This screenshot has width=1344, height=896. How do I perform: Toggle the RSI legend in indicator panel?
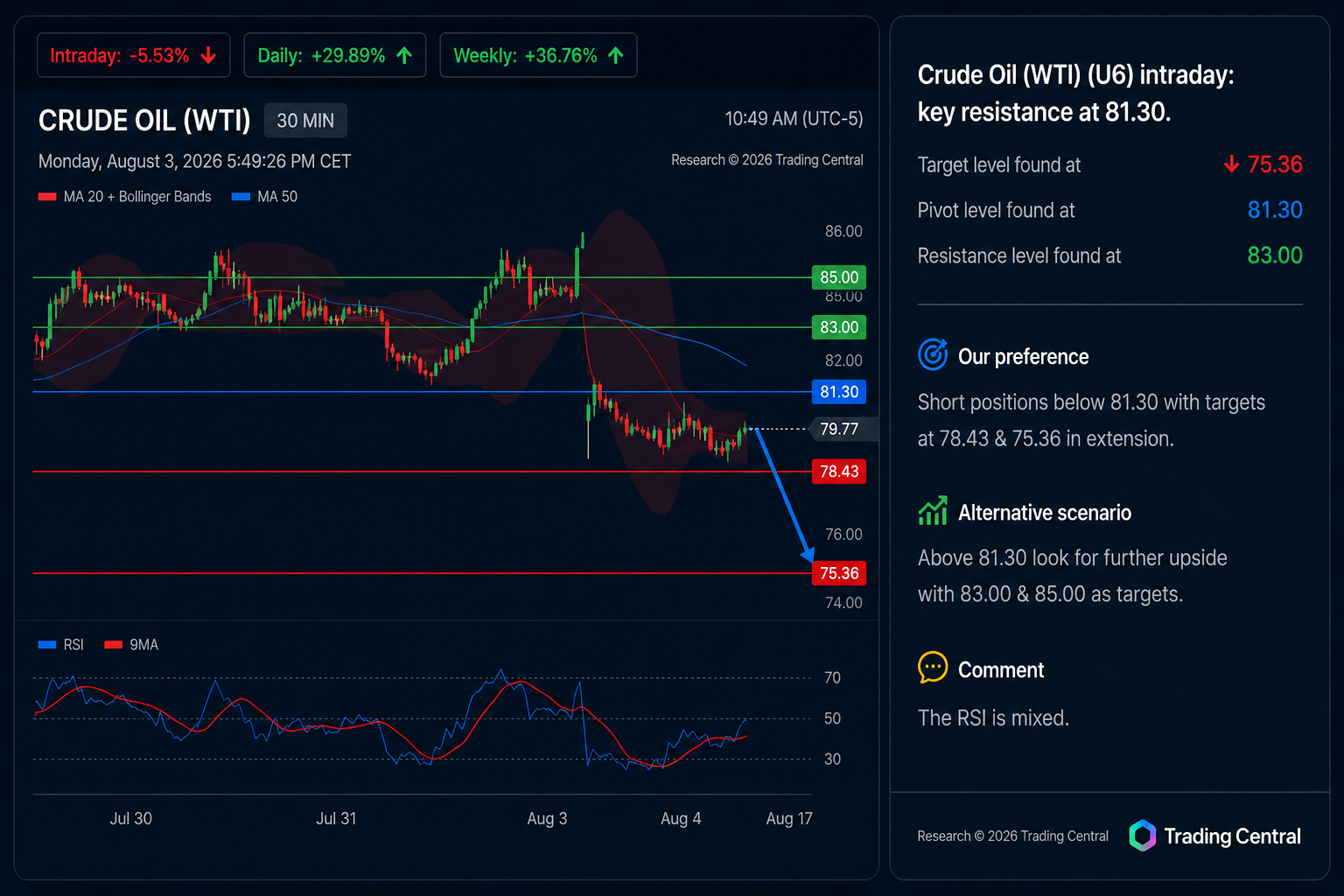pos(61,645)
